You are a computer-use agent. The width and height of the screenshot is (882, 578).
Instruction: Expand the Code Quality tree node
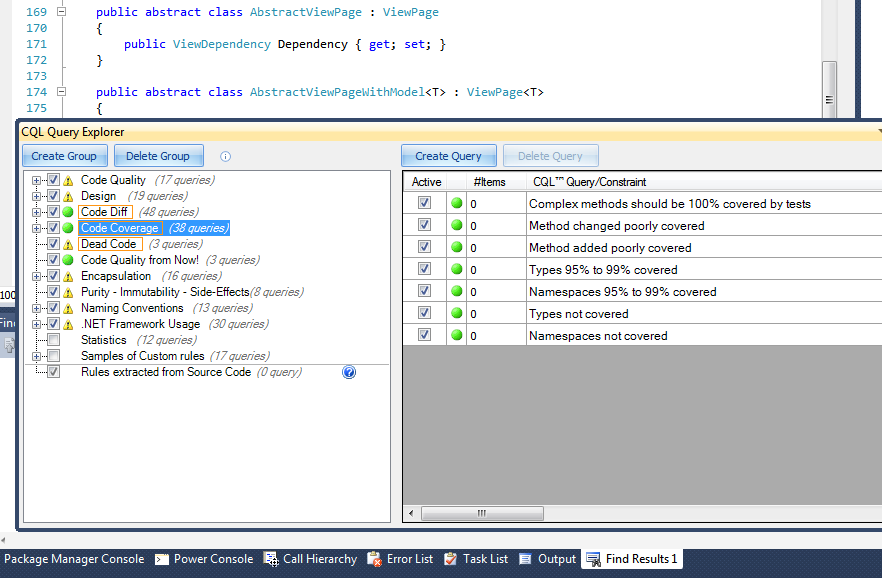37,180
